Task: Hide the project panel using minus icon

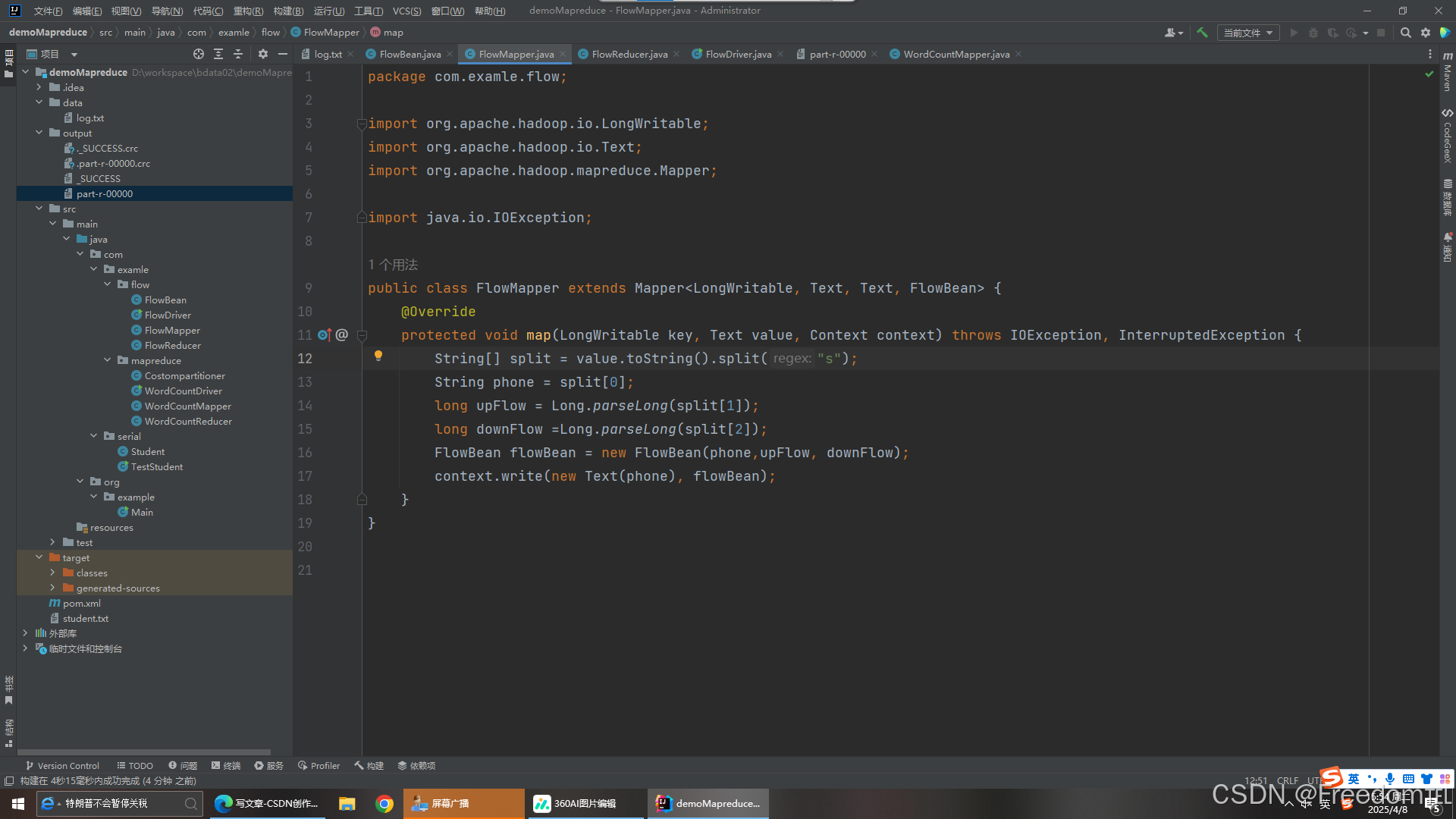Action: click(283, 54)
